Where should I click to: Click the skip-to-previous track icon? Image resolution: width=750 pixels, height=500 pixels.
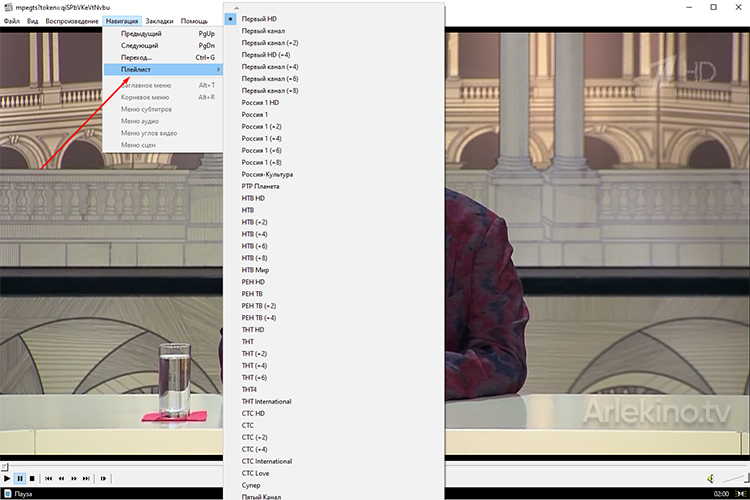point(49,478)
